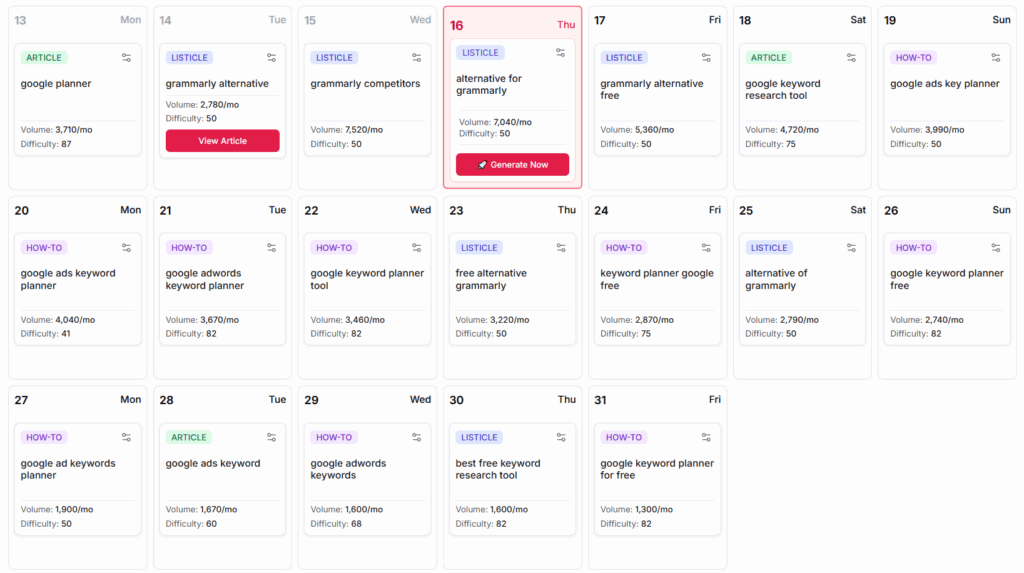The width and height of the screenshot is (1024, 573).
Task: Click sliders icon on 'google keyword planner for free' card
Action: point(706,437)
